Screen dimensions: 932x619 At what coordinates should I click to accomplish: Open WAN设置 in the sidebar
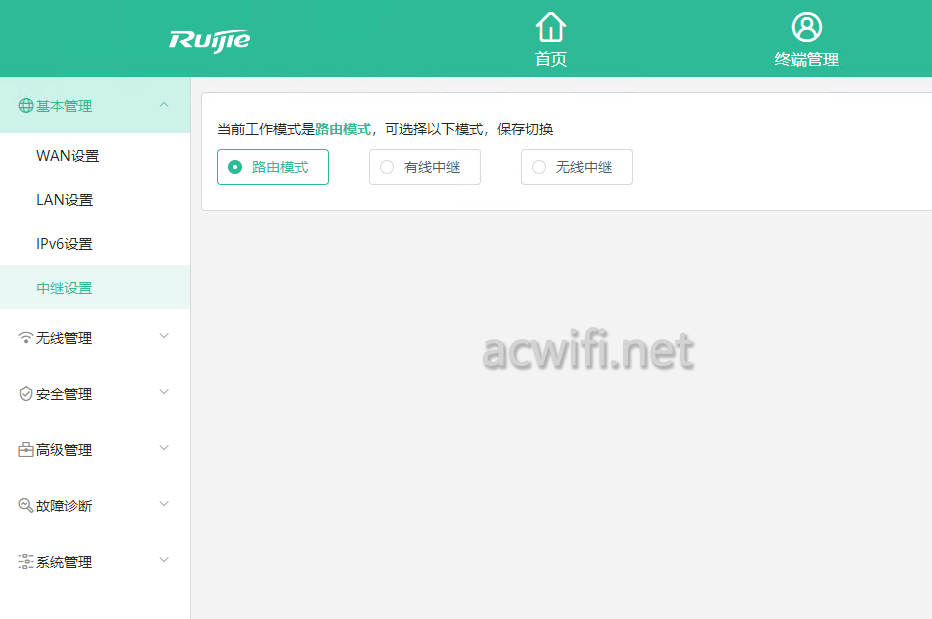coord(95,156)
